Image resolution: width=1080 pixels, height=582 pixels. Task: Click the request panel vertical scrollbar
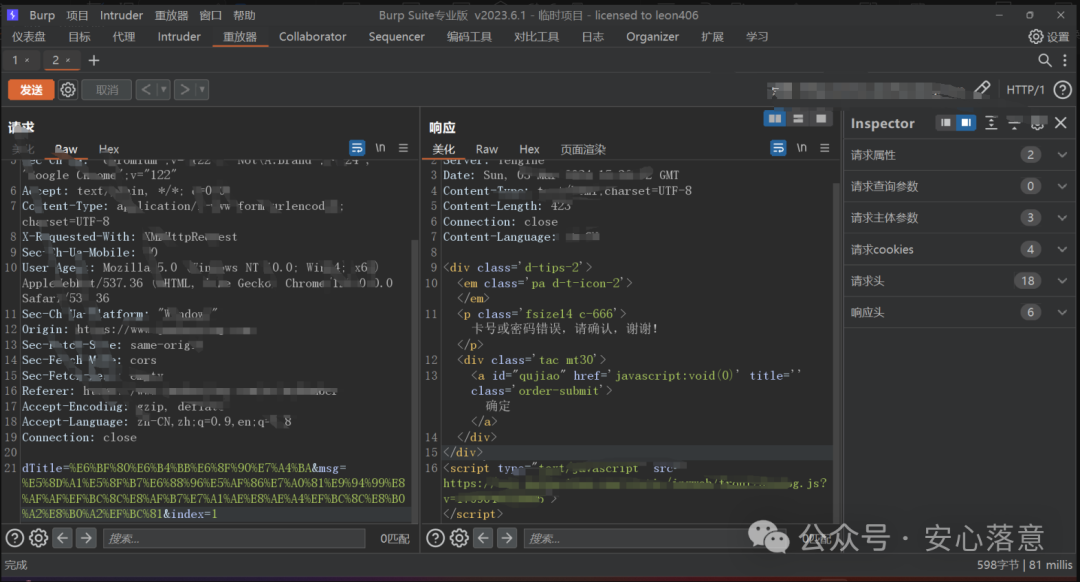click(x=415, y=379)
